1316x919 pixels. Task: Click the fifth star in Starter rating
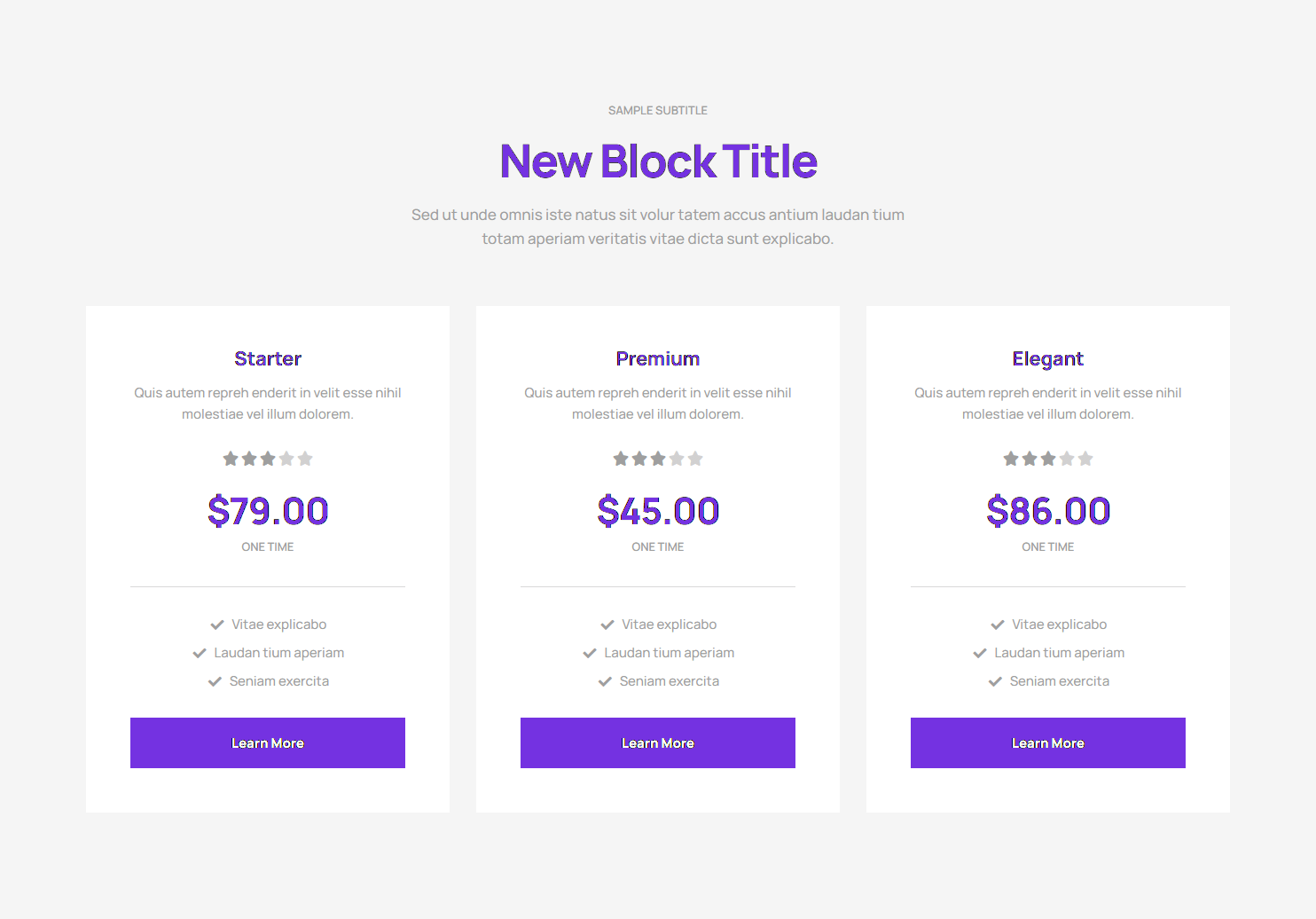[x=305, y=459]
